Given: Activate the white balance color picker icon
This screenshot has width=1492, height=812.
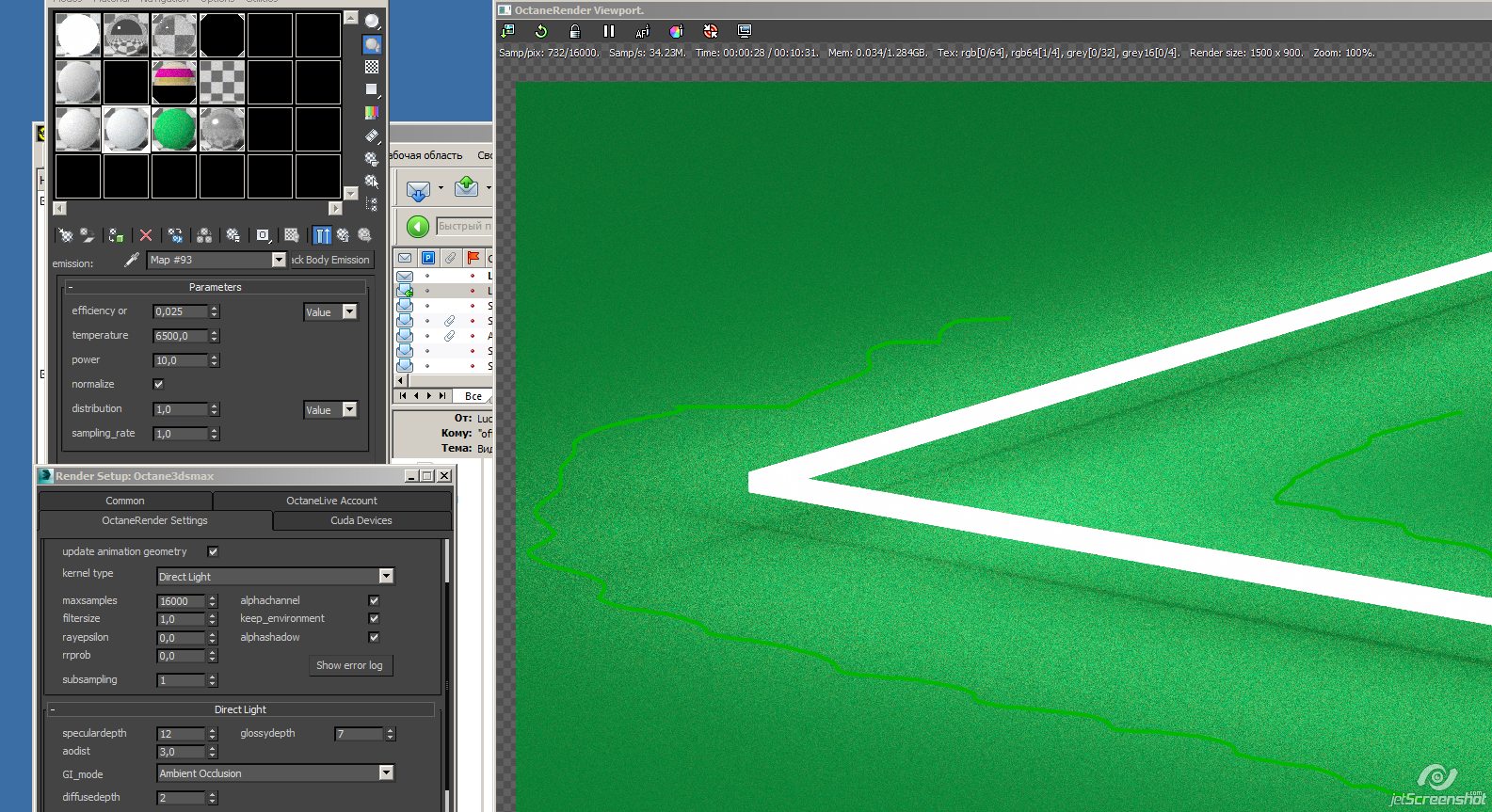Looking at the screenshot, I should click(x=677, y=31).
